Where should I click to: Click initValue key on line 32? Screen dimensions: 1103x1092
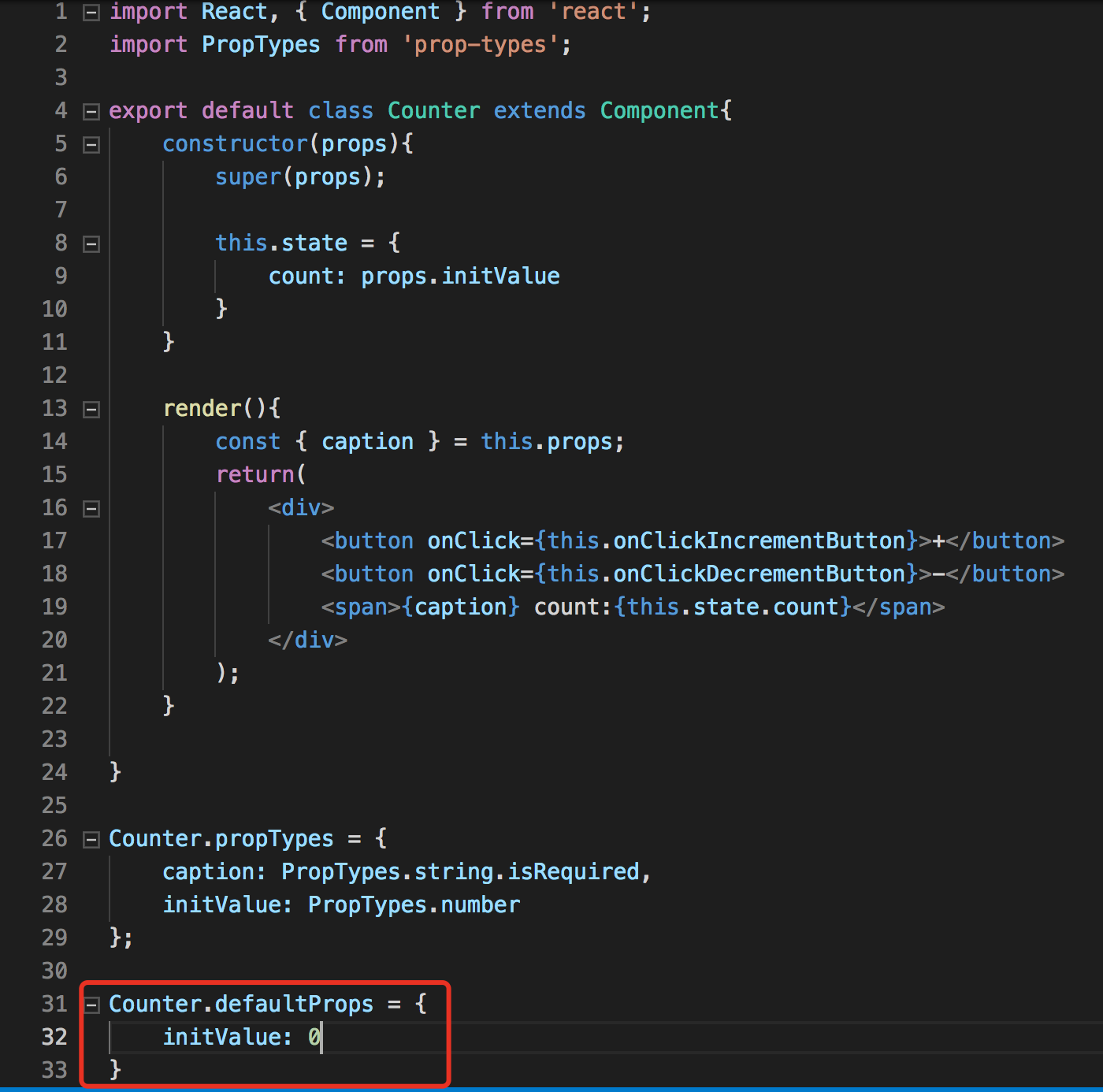(x=221, y=1037)
